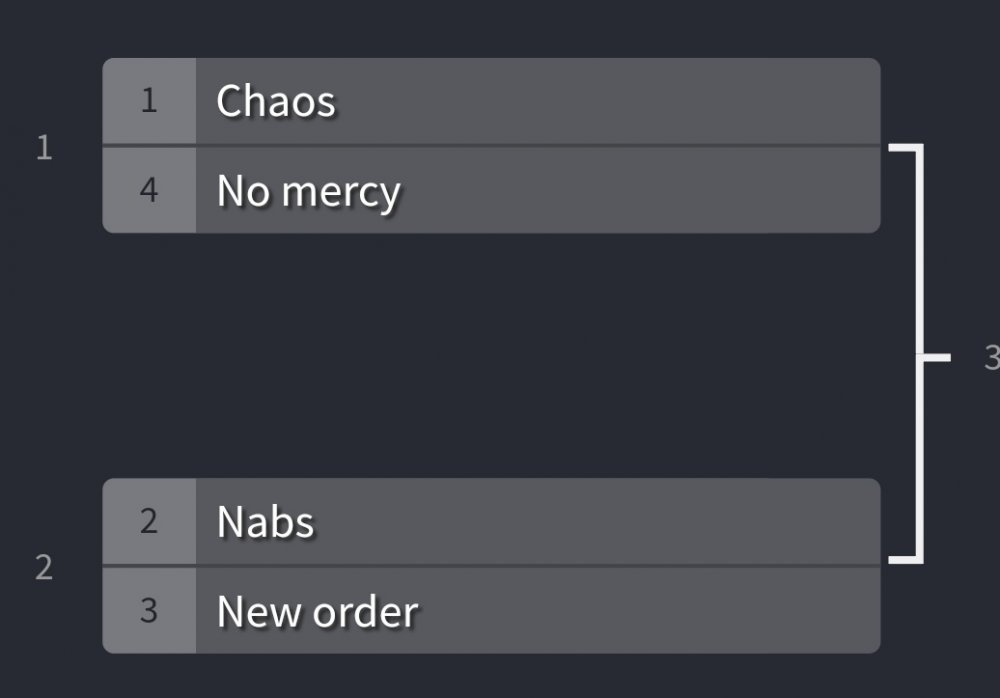This screenshot has height=698, width=1000.
Task: Select the New order team name
Action: click(x=317, y=610)
